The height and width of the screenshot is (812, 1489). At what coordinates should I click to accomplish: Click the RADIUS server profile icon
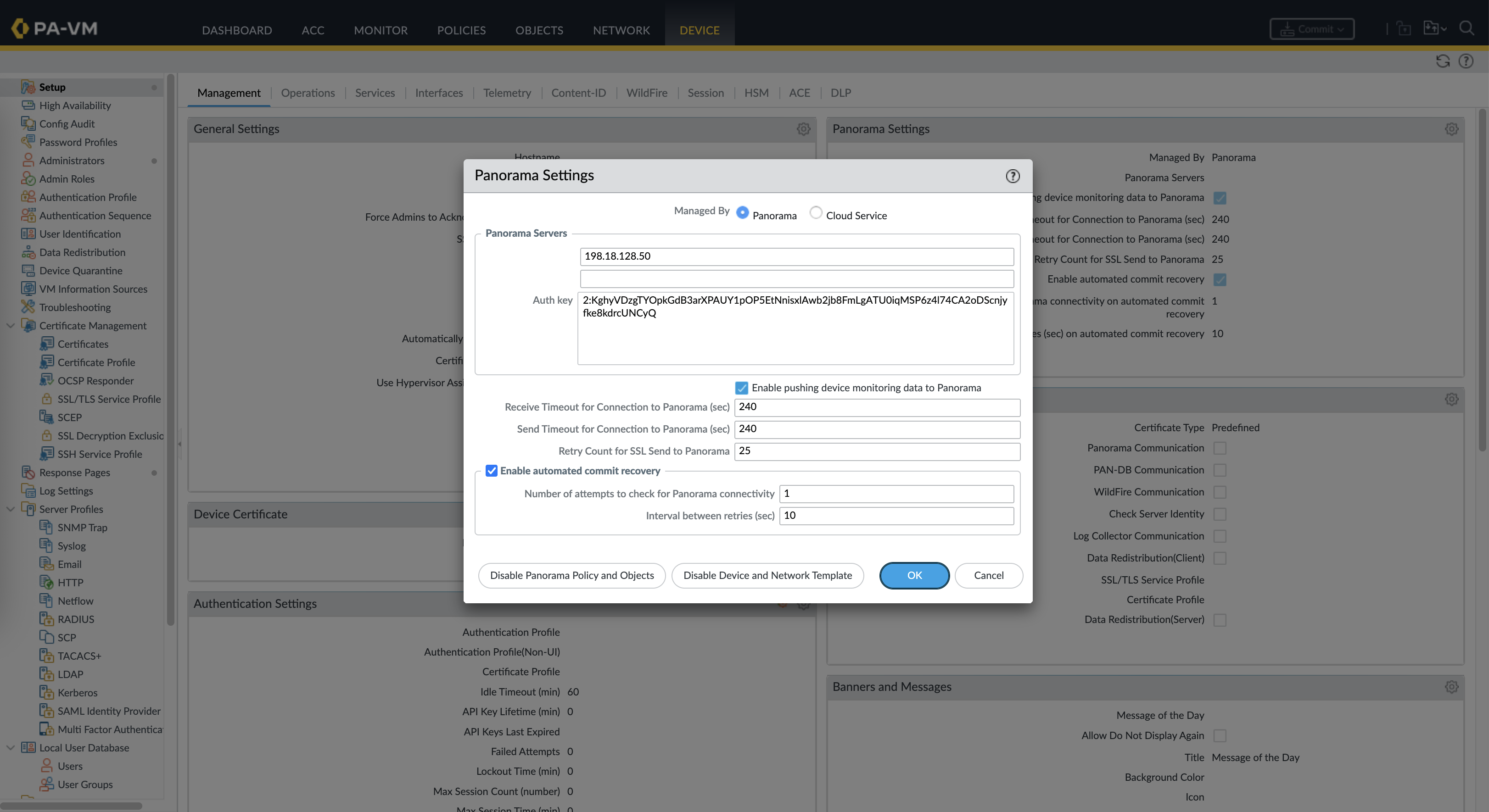pyautogui.click(x=46, y=619)
